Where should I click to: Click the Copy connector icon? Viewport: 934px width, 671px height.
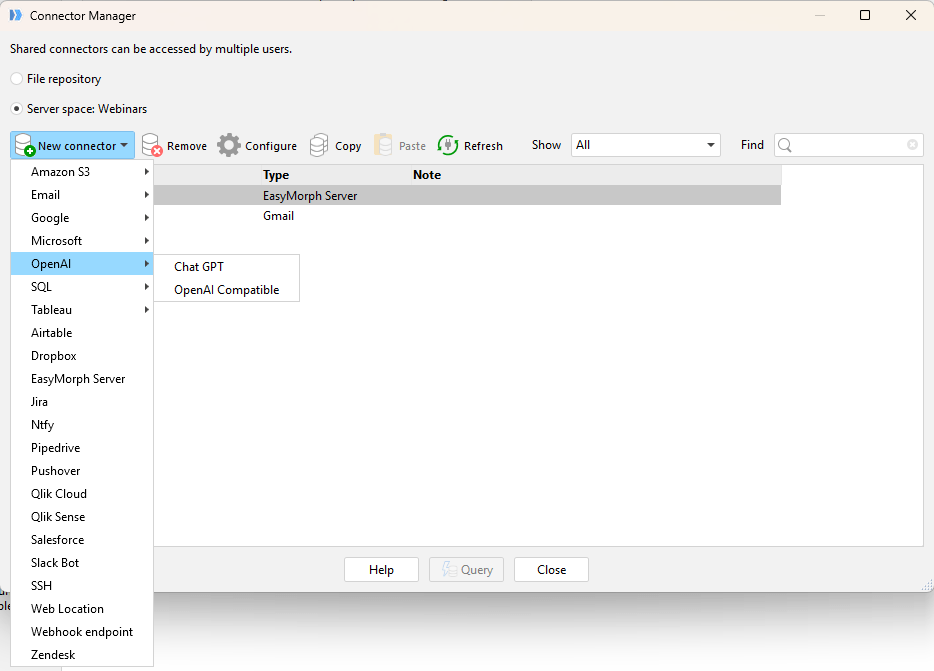point(319,145)
